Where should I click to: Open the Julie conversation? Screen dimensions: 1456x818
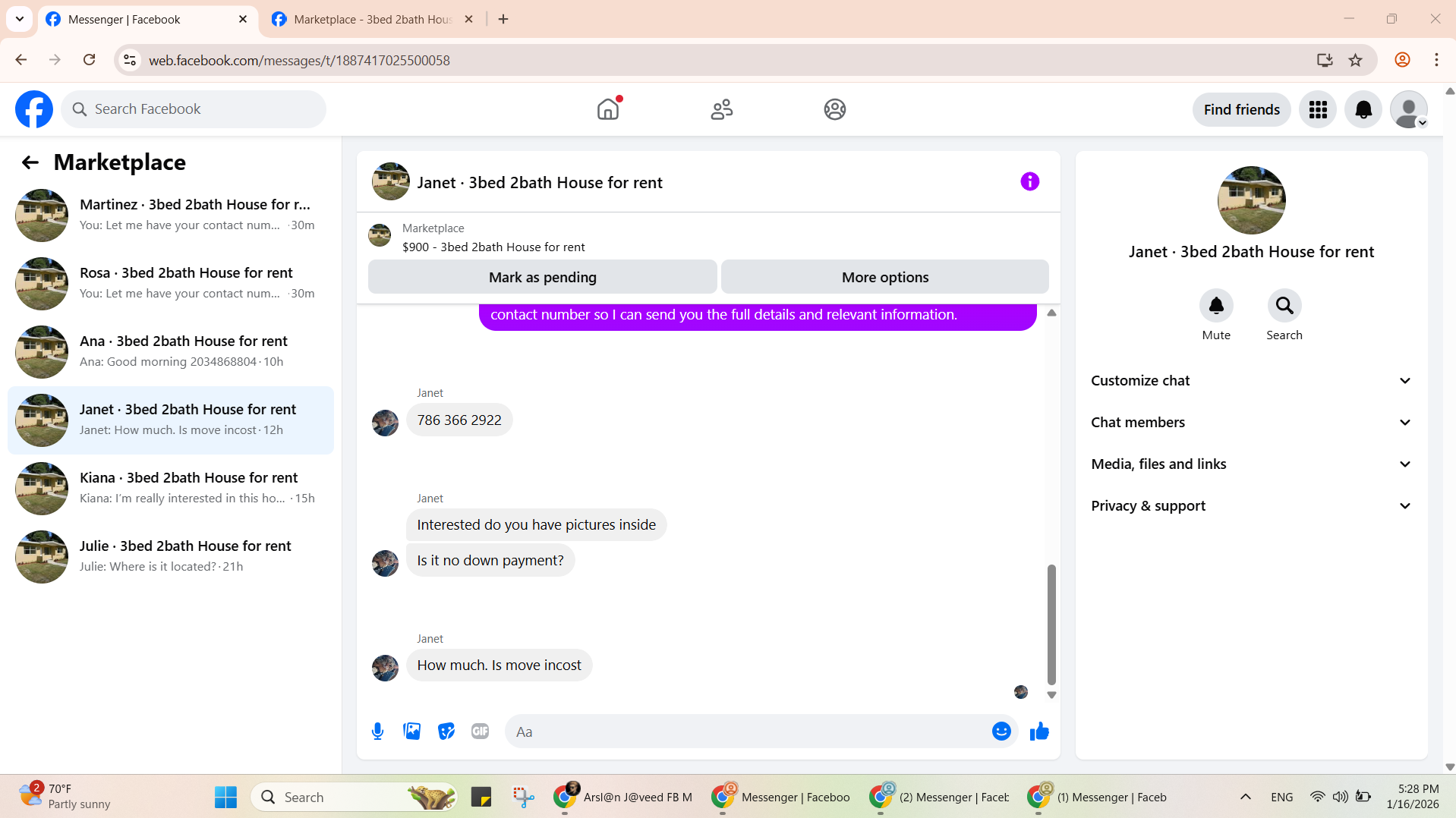pyautogui.click(x=171, y=557)
